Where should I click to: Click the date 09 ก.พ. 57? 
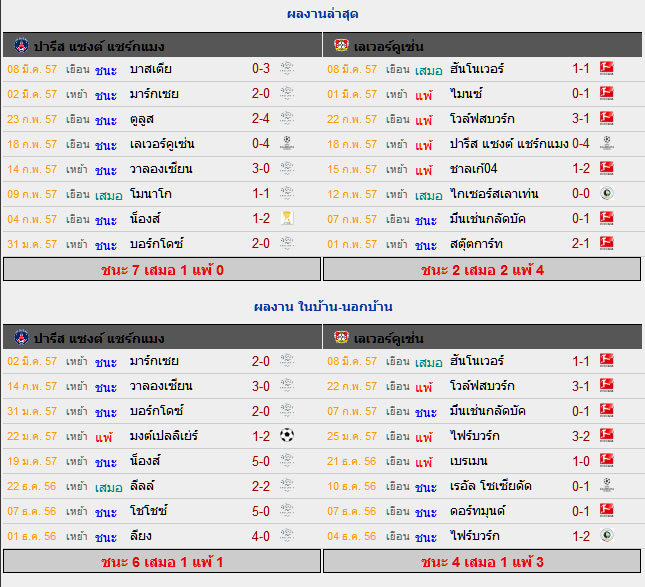[x=32, y=194]
